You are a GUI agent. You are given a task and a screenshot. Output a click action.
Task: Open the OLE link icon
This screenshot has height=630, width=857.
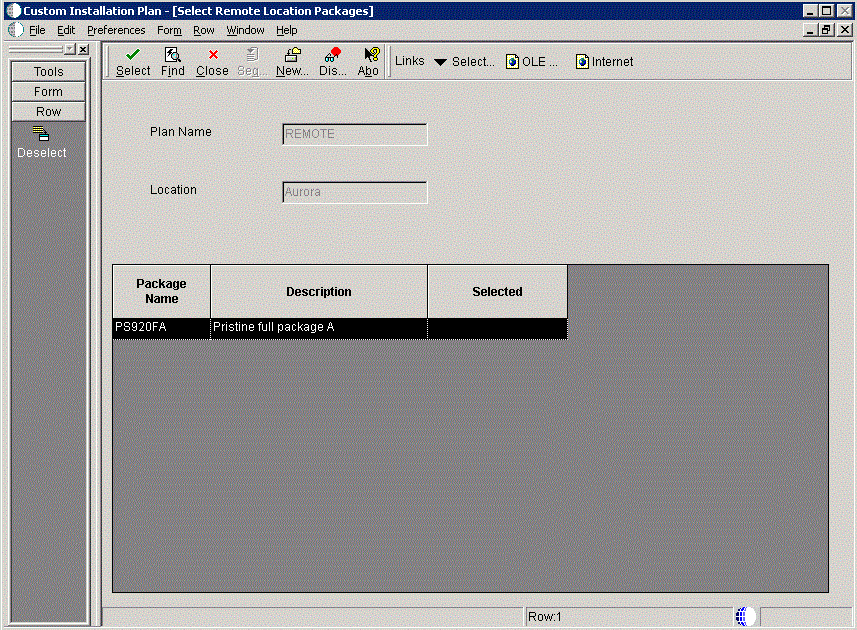512,62
